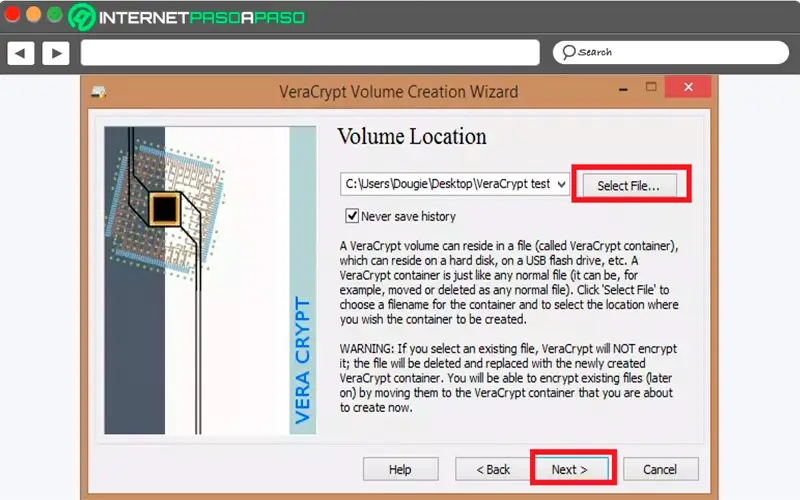Minimize the VeraCrypt wizard window
The image size is (800, 500).
pyautogui.click(x=623, y=89)
